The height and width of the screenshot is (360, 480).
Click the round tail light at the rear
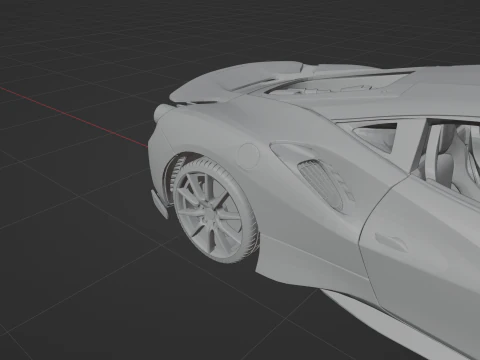point(161,112)
